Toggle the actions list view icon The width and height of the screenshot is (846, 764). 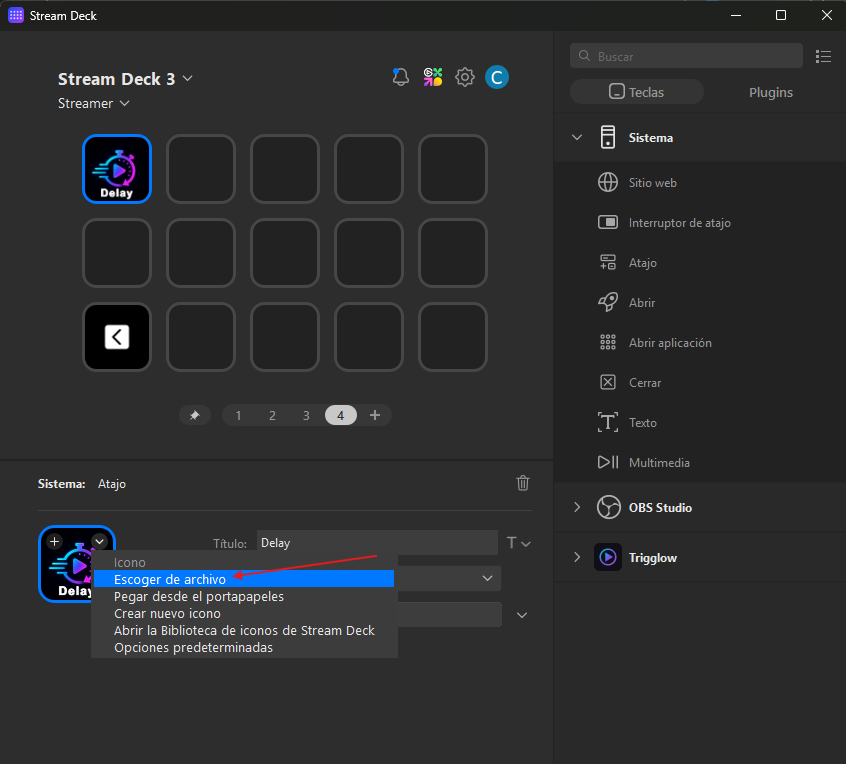pos(823,56)
